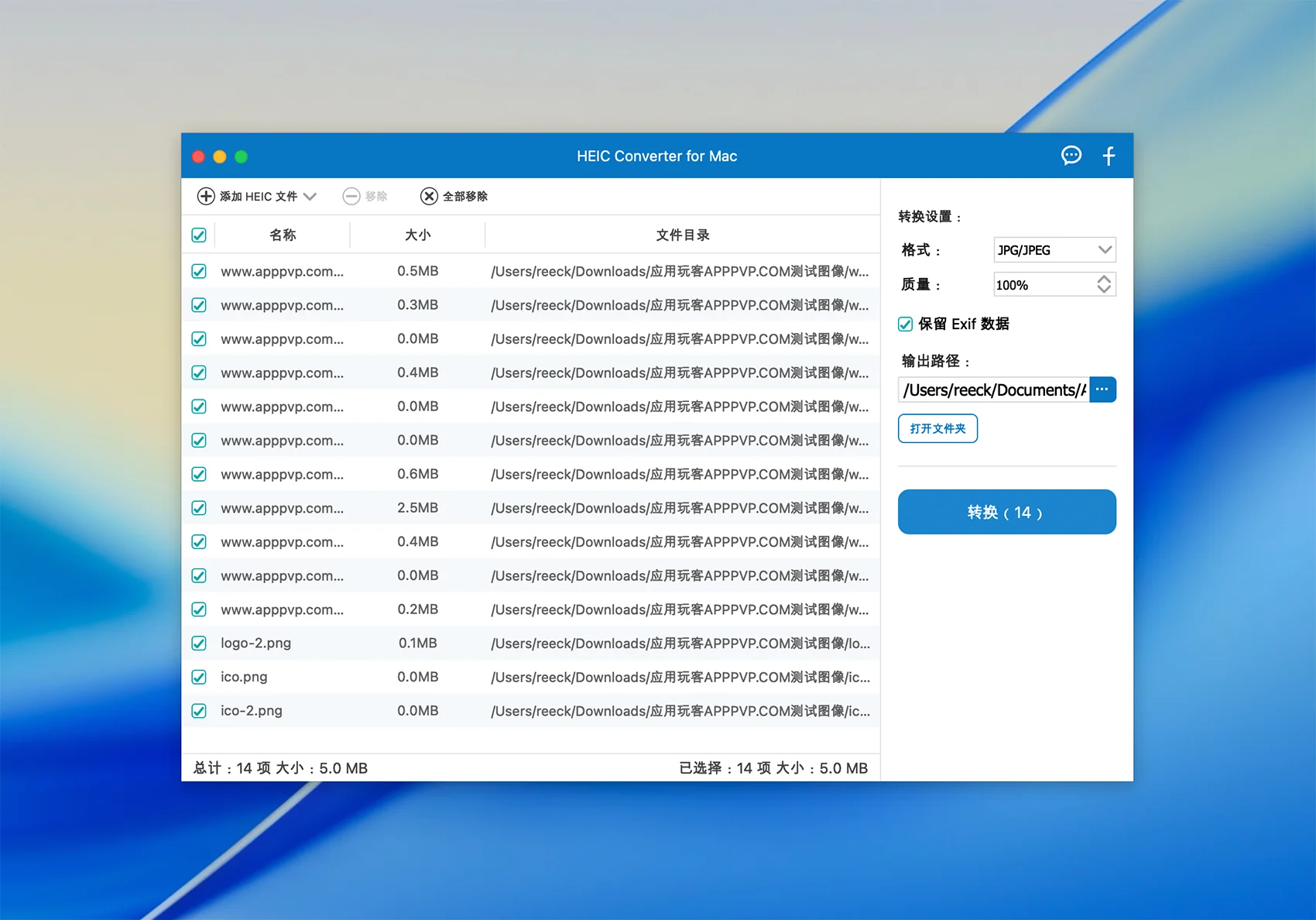Click the 转换 (14) convert button
The image size is (1316, 920).
pos(1006,512)
